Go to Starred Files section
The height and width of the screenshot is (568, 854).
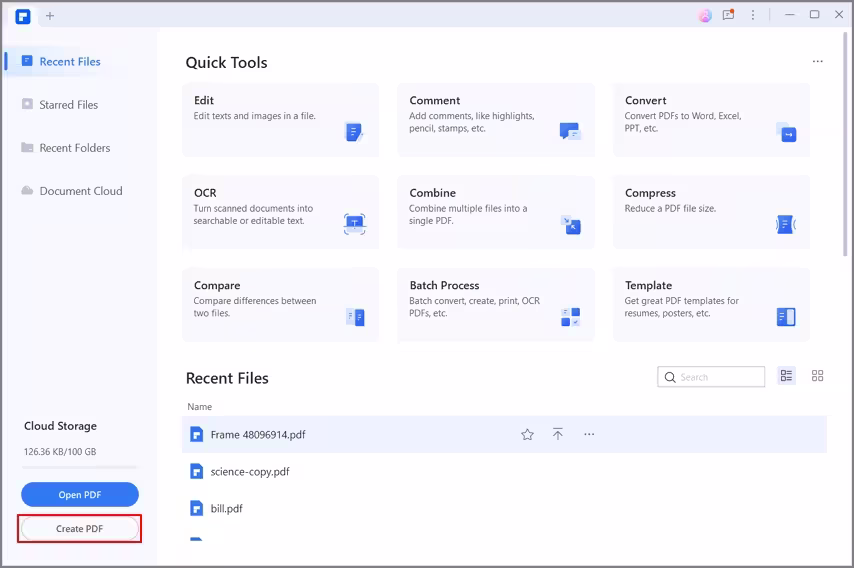coord(68,105)
